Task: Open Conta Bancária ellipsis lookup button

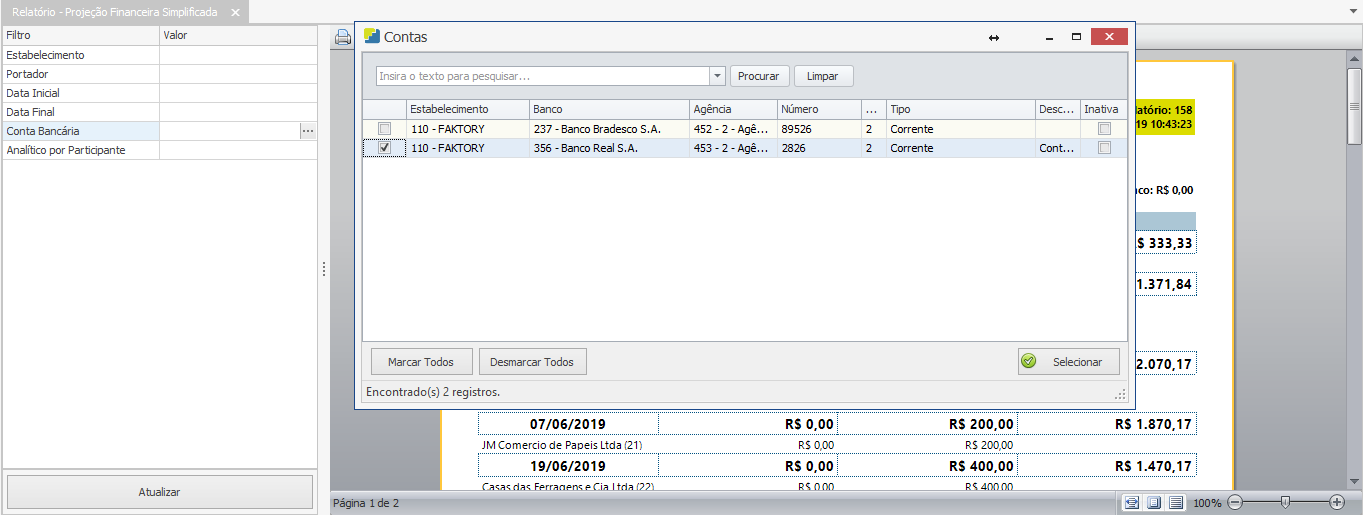Action: (308, 131)
